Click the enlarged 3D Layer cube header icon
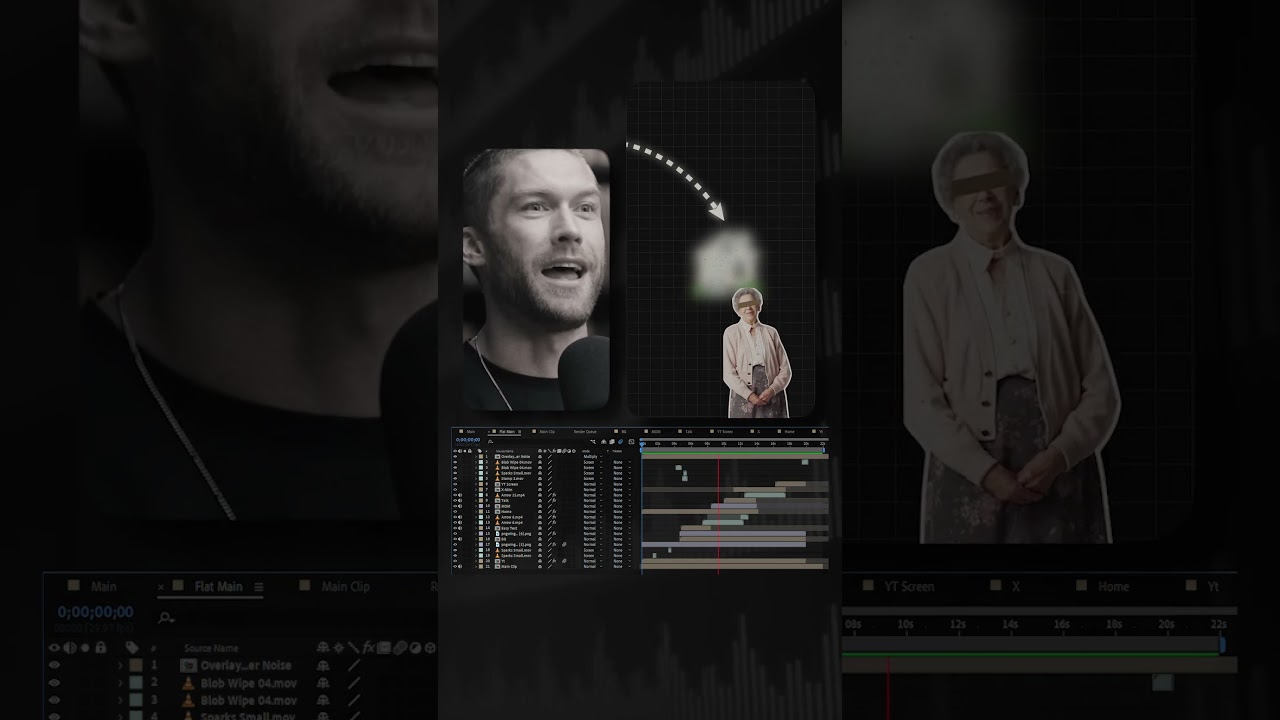 pyautogui.click(x=430, y=648)
